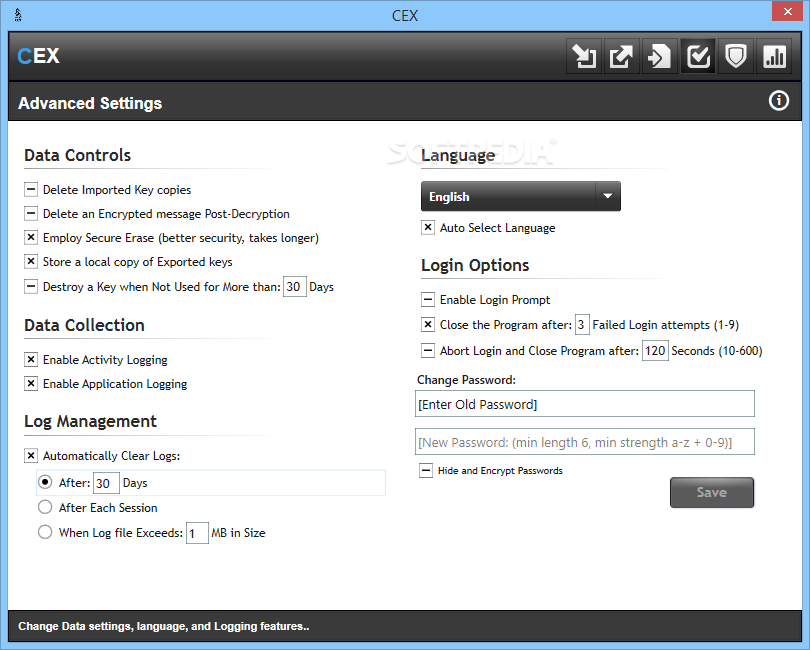
Task: Open the export arrow toolbar icon
Action: [621, 56]
